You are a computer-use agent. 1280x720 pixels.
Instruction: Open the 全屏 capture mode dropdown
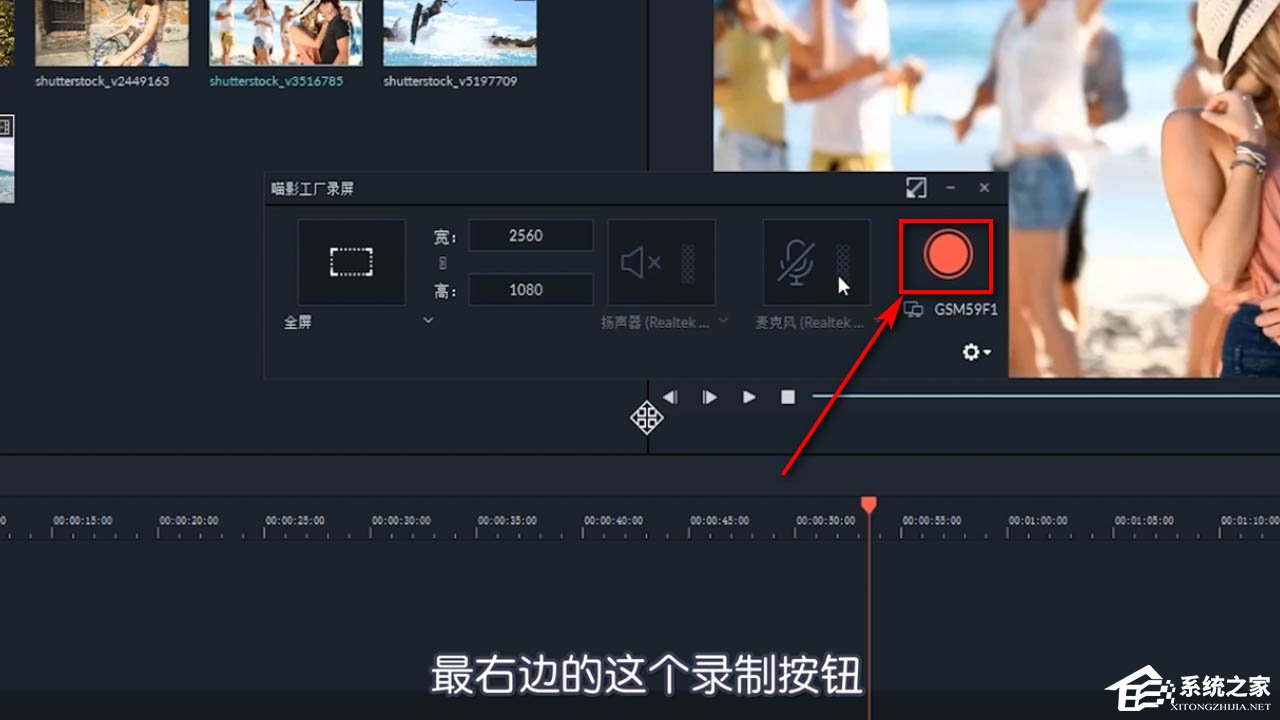(x=428, y=320)
